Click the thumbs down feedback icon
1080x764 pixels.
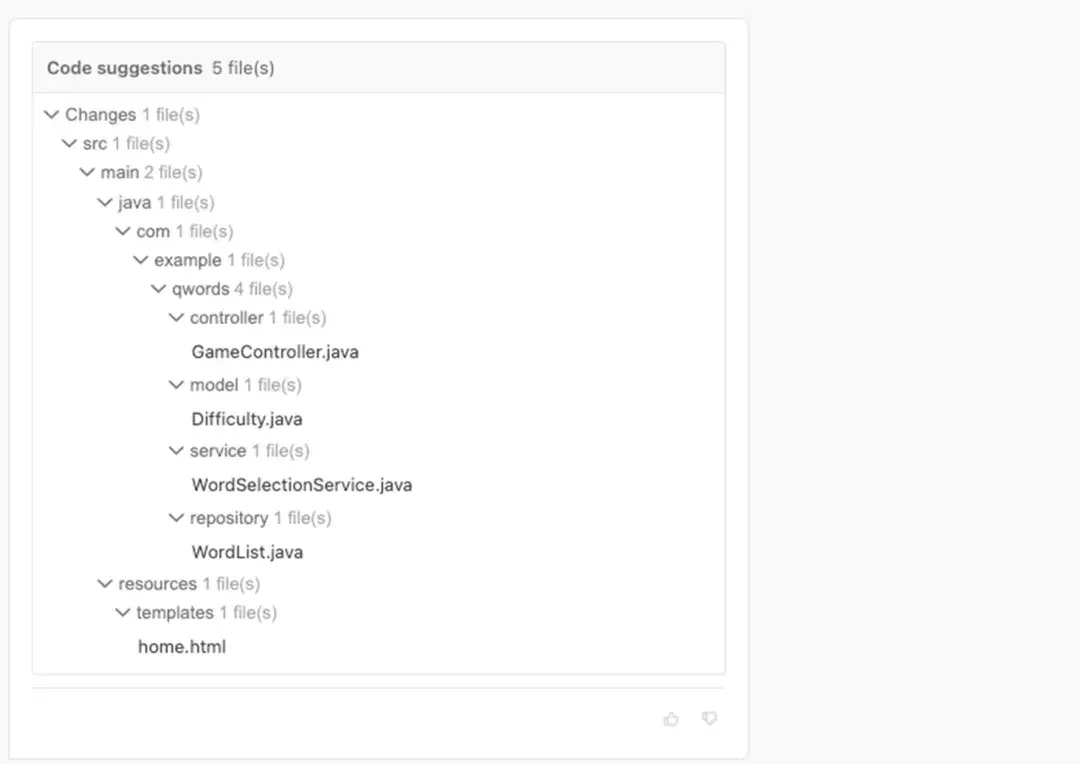click(709, 719)
